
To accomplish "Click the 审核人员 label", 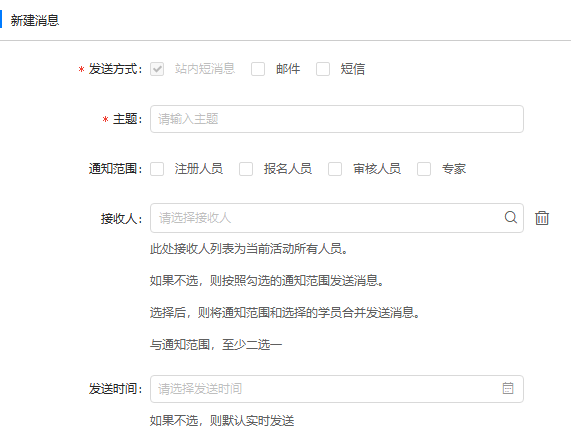I will click(377, 169).
